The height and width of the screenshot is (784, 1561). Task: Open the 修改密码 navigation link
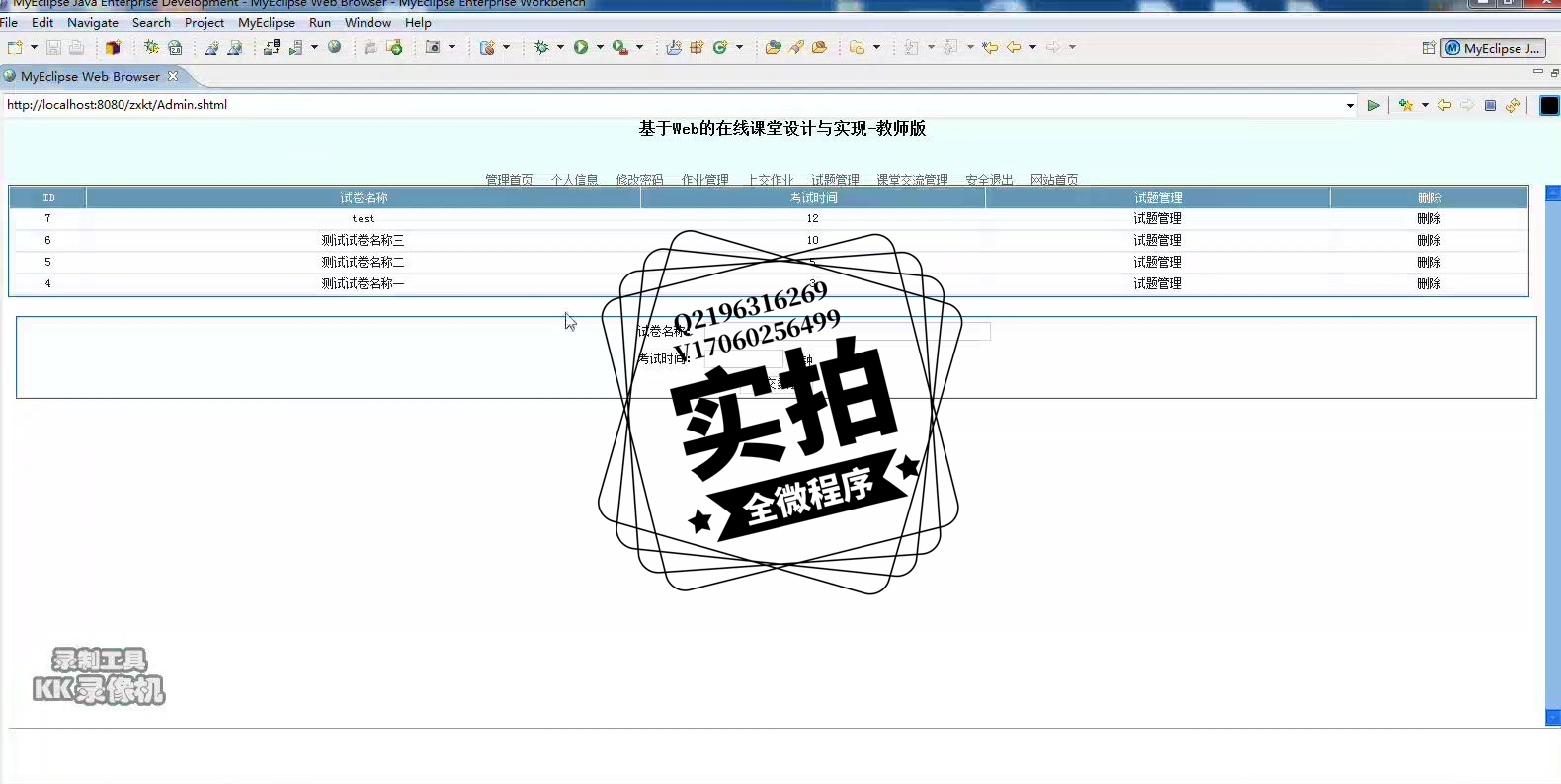coord(639,180)
